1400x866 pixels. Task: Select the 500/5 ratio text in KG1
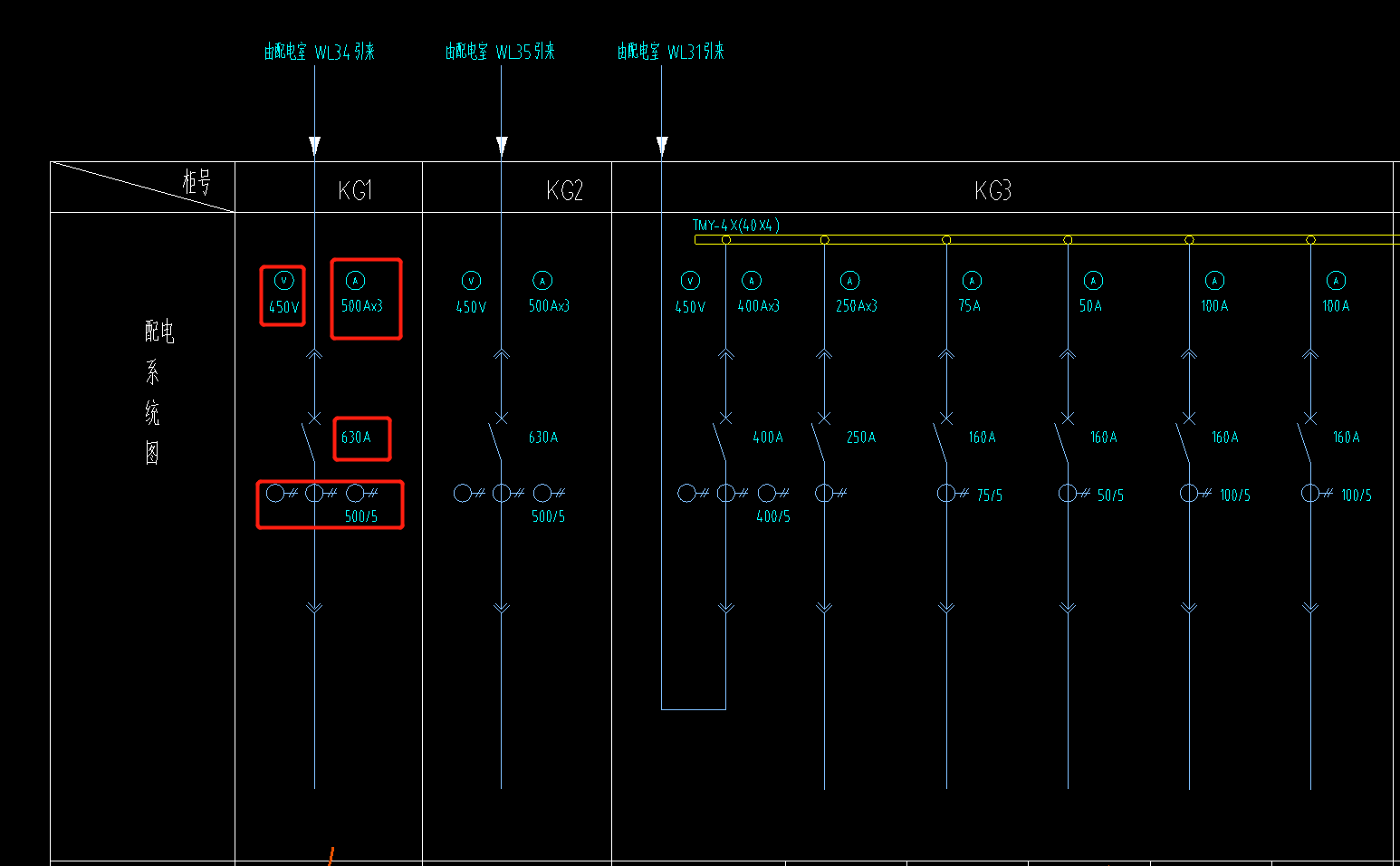[x=360, y=516]
